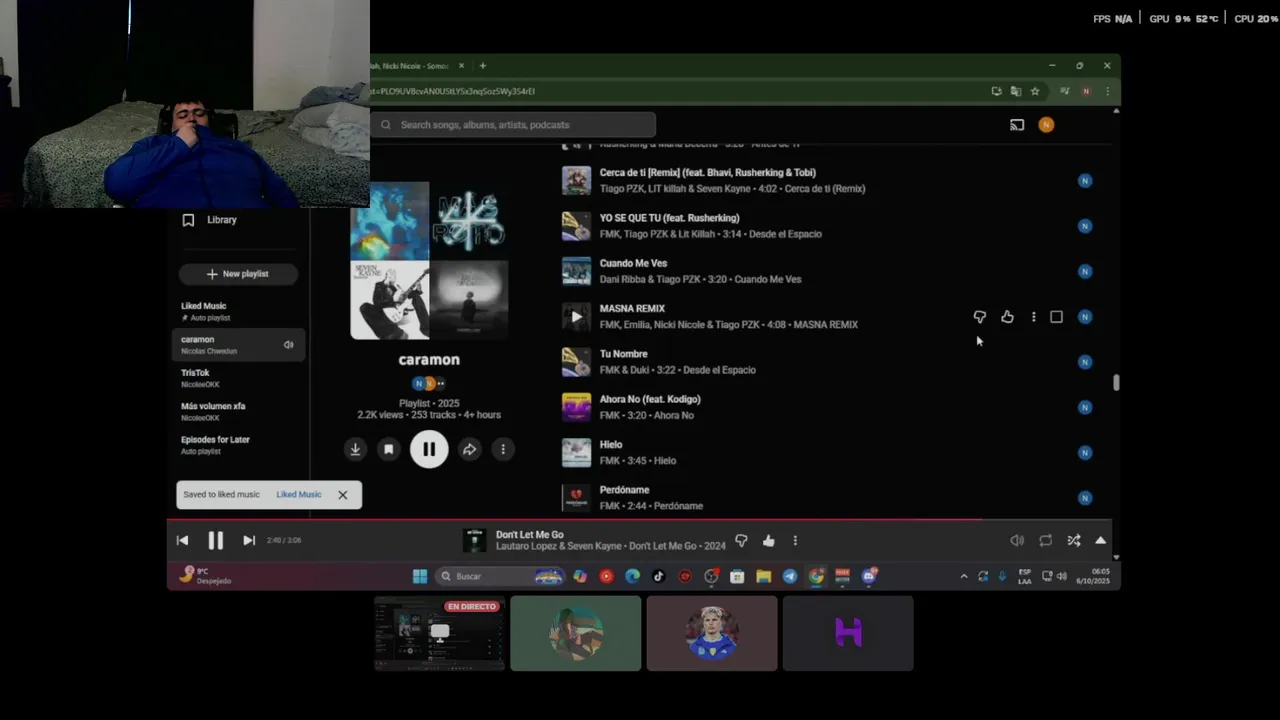This screenshot has height=720, width=1280.
Task: Click the Hielo song title
Action: point(611,445)
